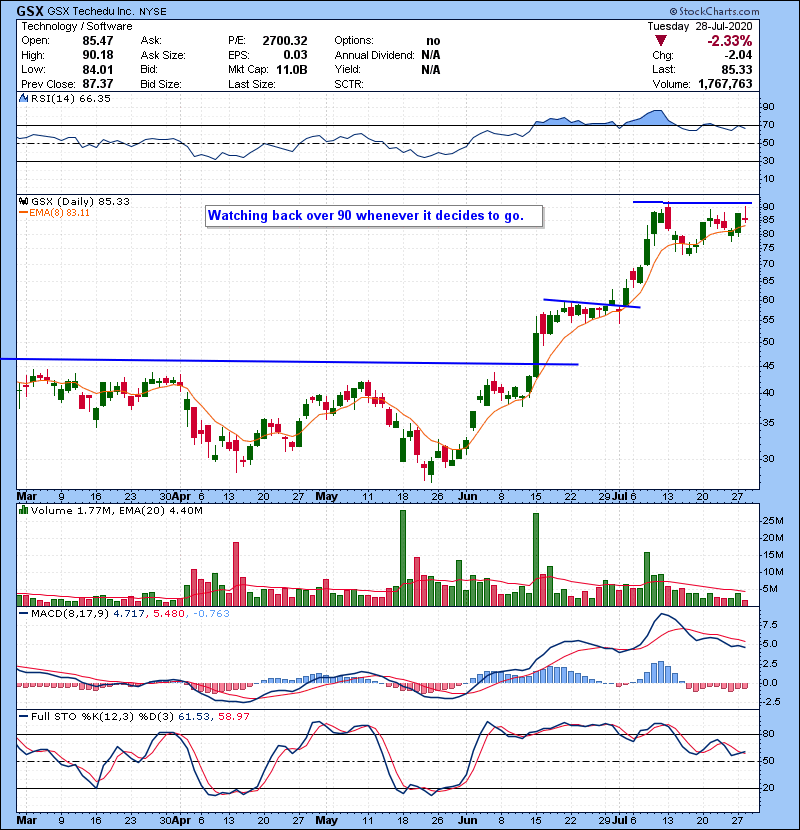This screenshot has width=800, height=830.
Task: Click the 'Ask Size:' label
Action: [x=163, y=55]
